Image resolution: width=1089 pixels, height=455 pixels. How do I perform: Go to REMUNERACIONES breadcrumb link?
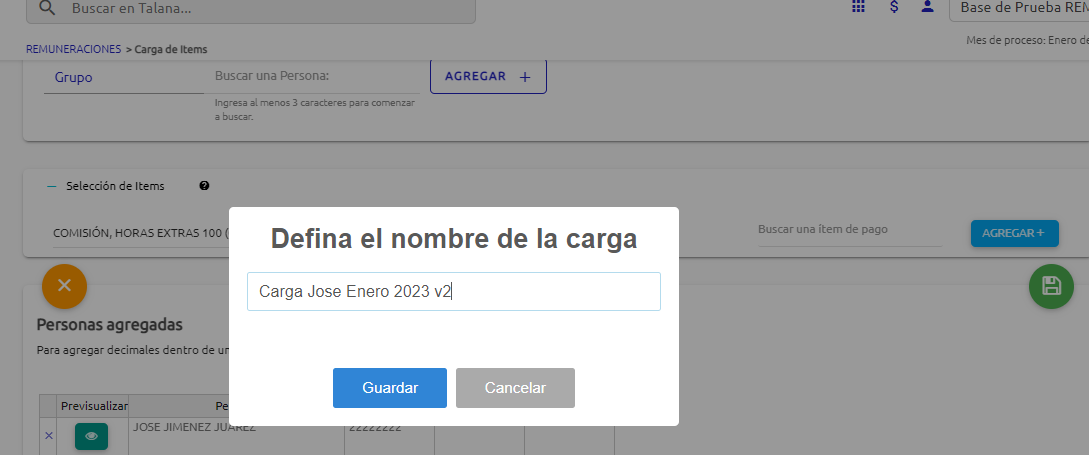point(73,49)
